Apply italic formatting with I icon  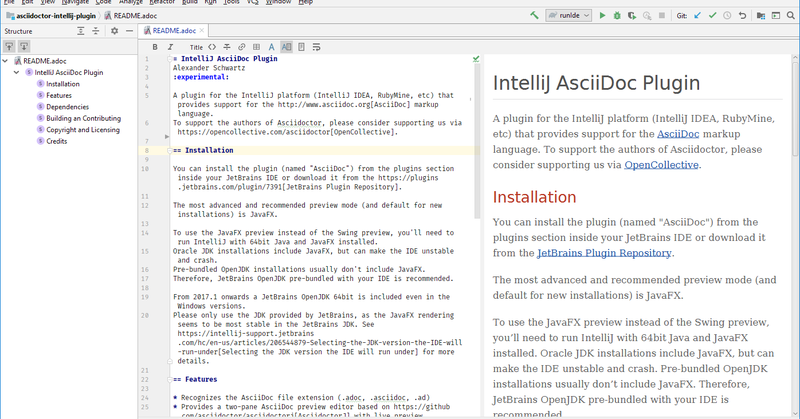click(170, 47)
